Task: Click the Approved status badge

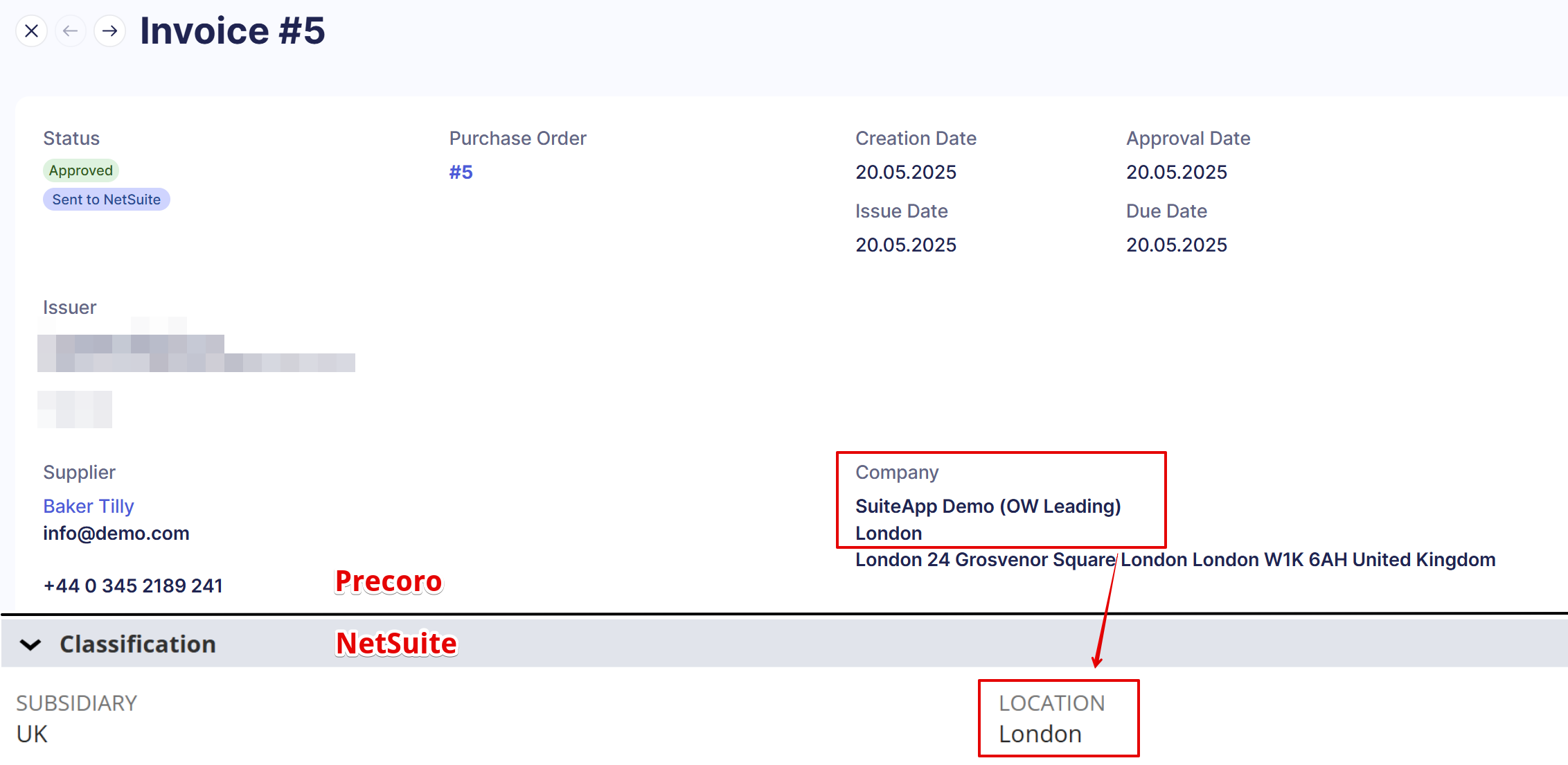Action: point(81,170)
